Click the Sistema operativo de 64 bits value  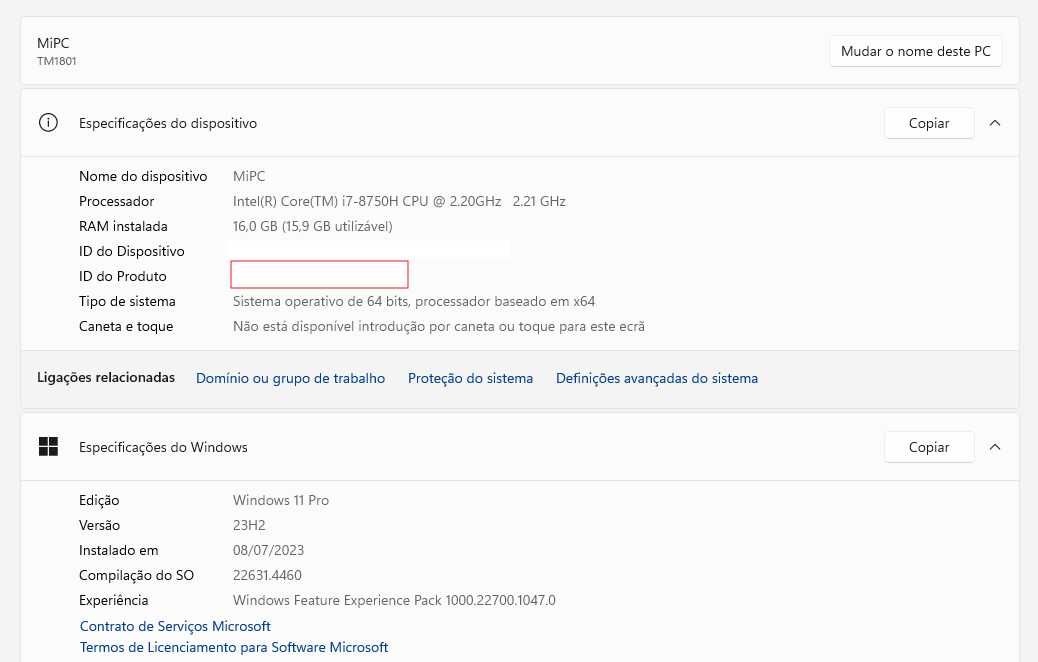pos(414,302)
